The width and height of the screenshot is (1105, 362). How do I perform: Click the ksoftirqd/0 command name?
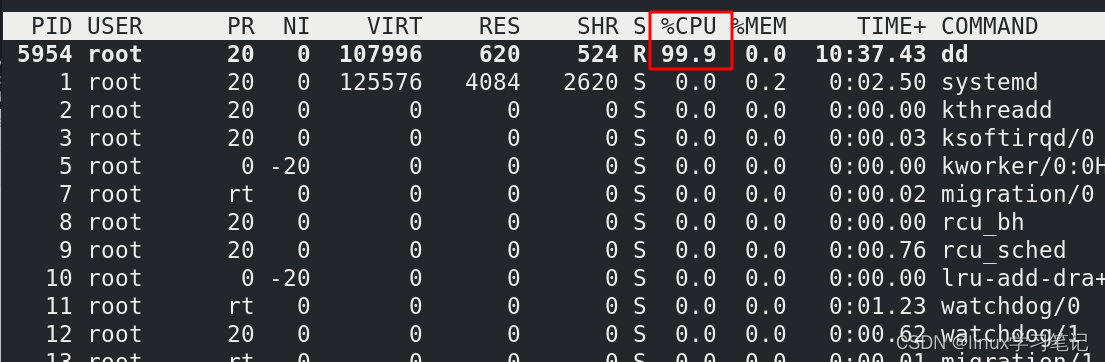(x=1018, y=138)
